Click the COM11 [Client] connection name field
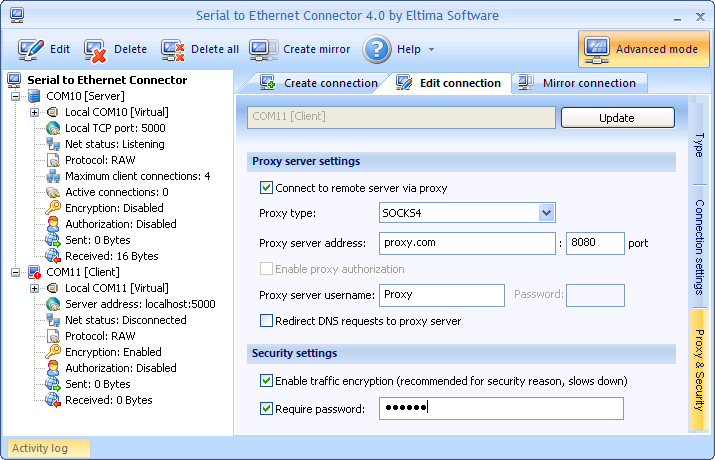 pyautogui.click(x=401, y=117)
